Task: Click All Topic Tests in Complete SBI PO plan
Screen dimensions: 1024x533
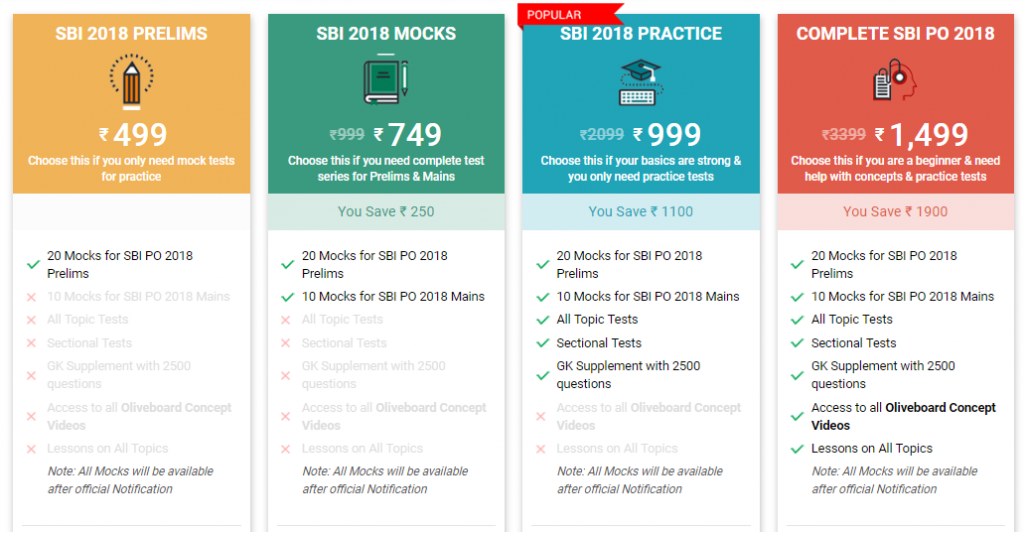Action: [x=852, y=319]
